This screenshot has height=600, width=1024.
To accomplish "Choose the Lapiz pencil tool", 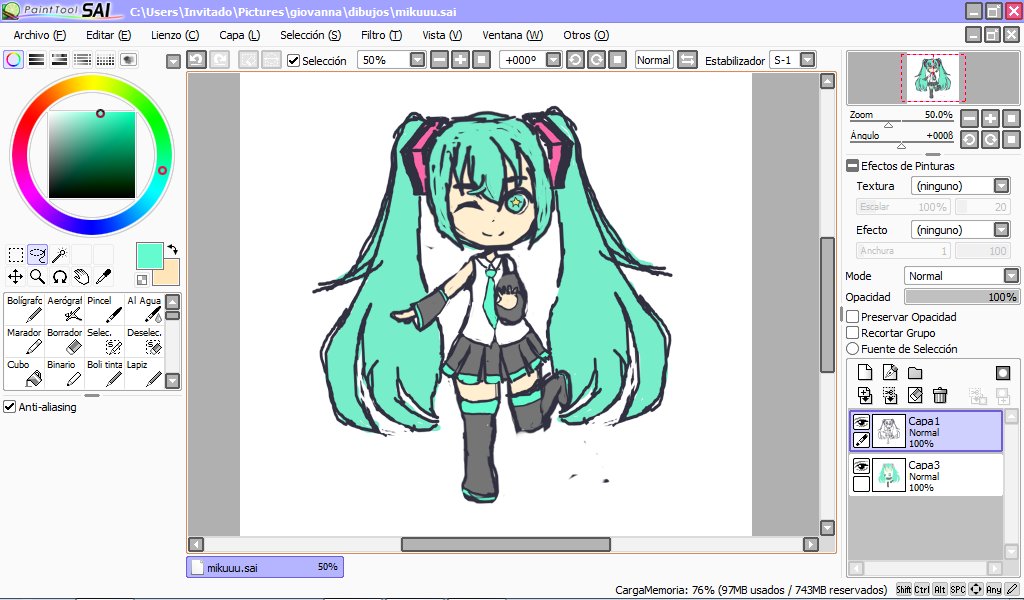I will (144, 373).
